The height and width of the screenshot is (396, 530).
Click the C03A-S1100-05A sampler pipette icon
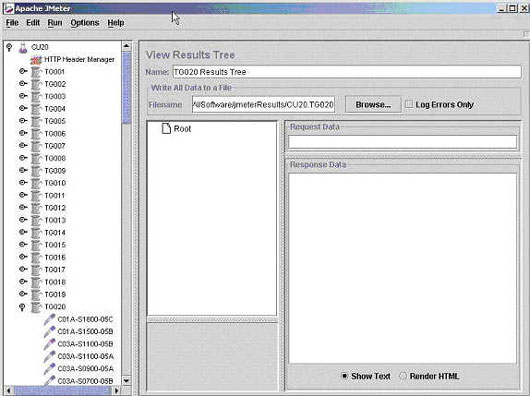49,356
